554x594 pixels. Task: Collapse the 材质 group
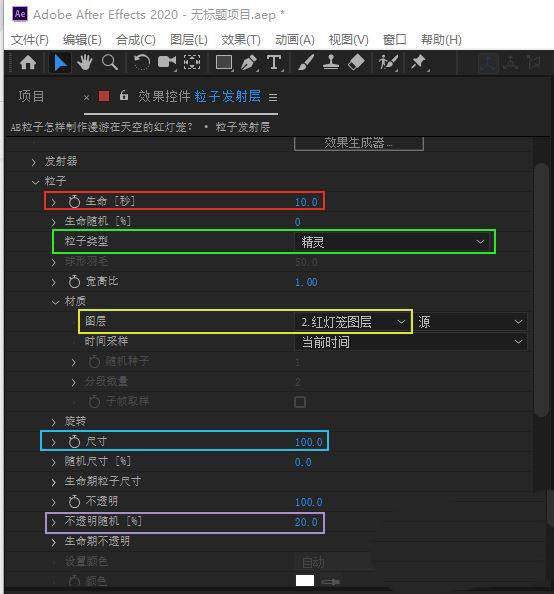click(55, 302)
